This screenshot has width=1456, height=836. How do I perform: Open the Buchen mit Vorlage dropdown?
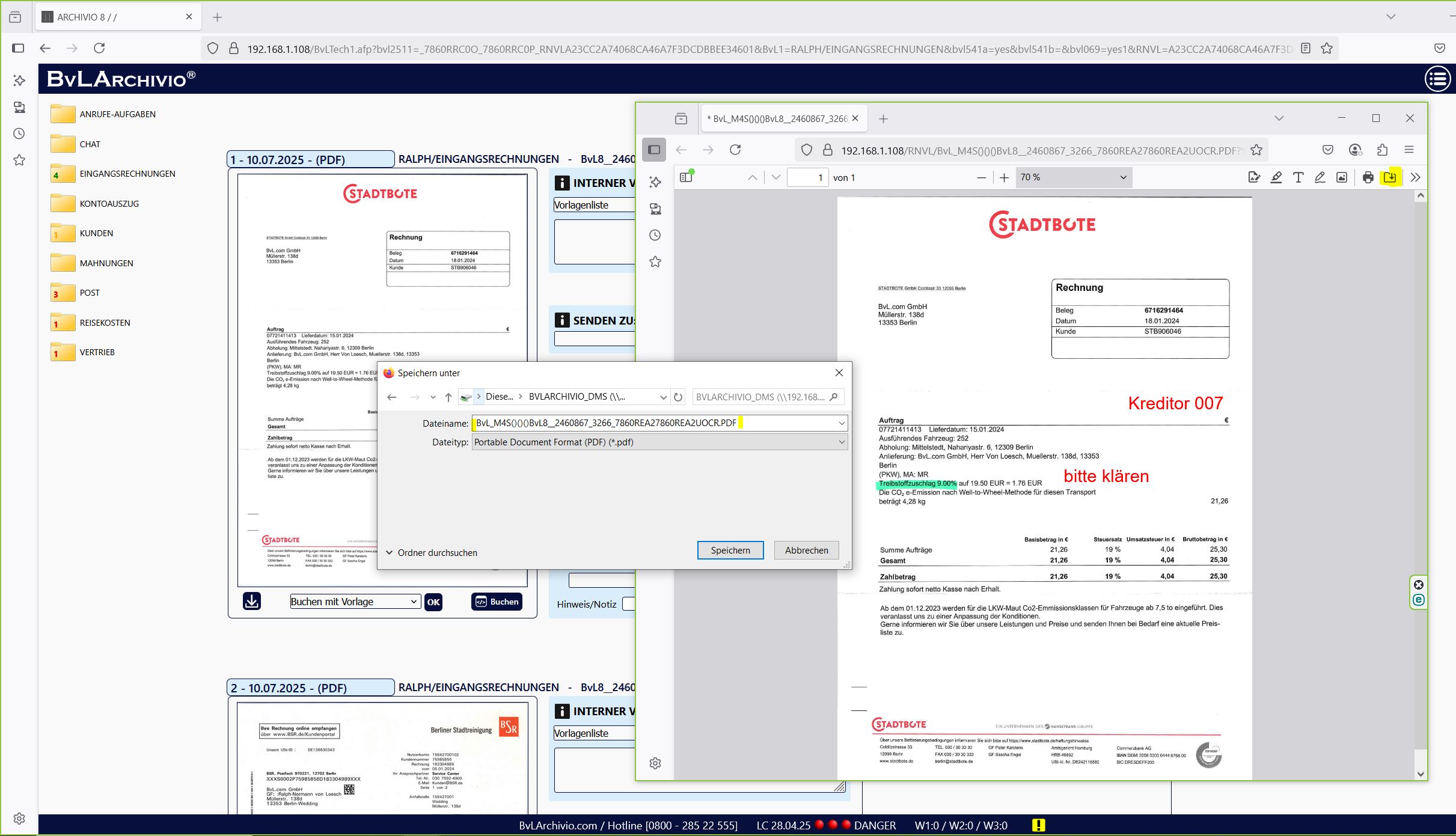355,602
